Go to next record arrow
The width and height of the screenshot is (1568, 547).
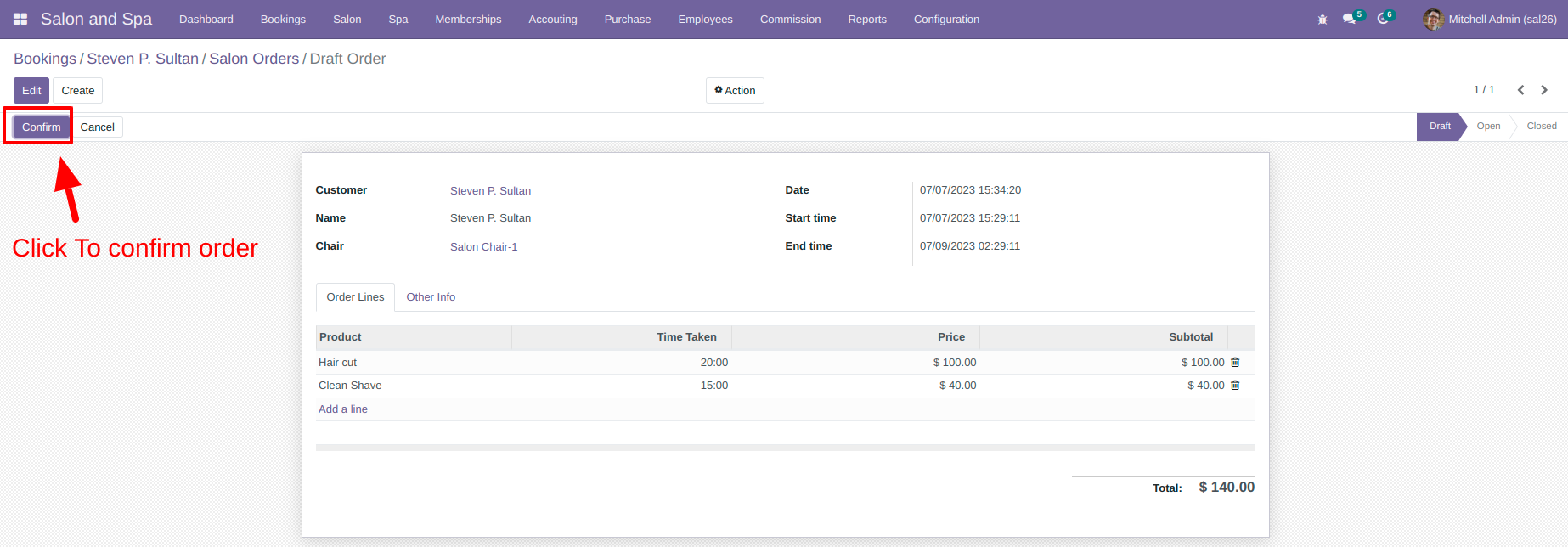coord(1544,90)
